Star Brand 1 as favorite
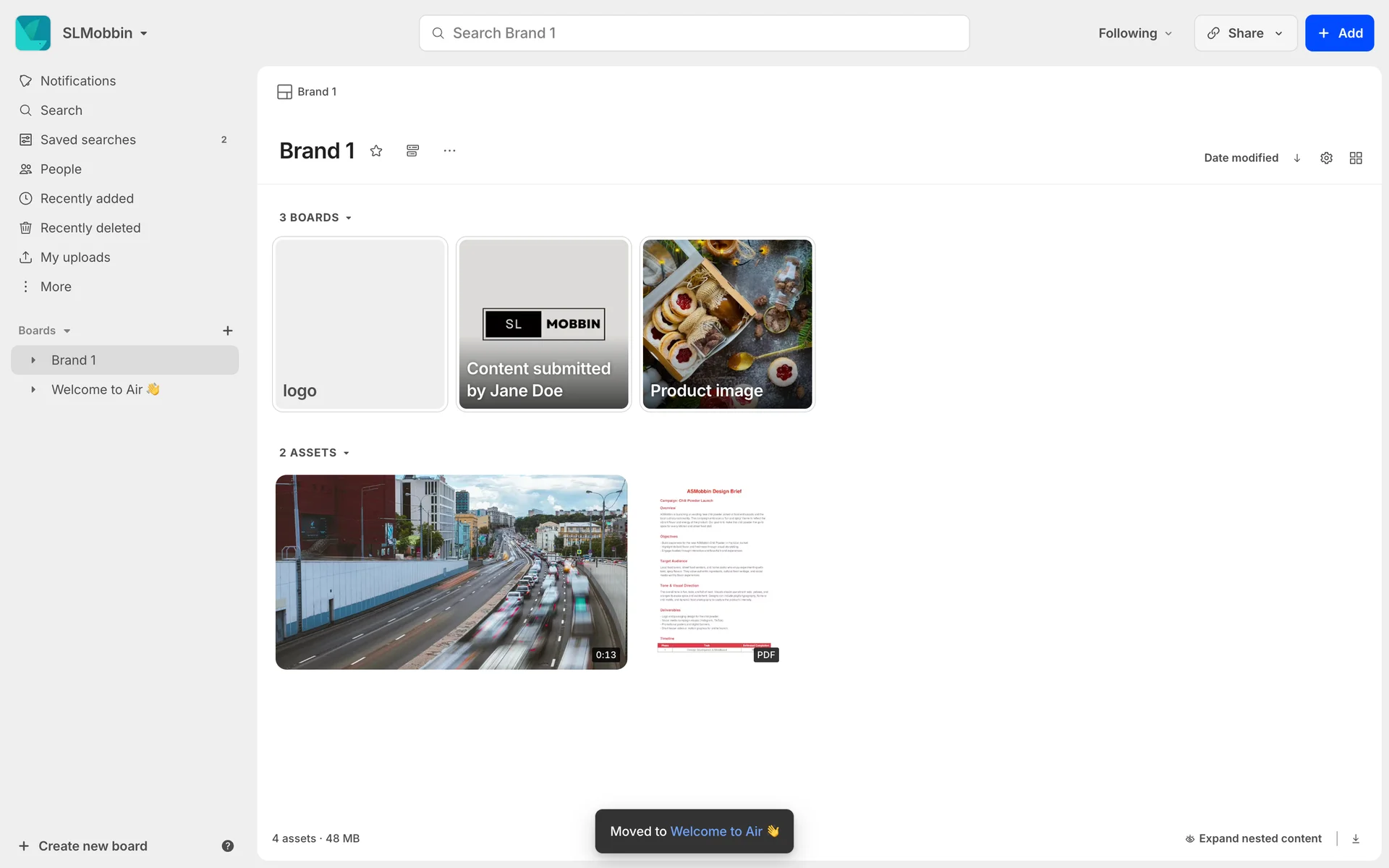Viewport: 1389px width, 868px height. 376,150
